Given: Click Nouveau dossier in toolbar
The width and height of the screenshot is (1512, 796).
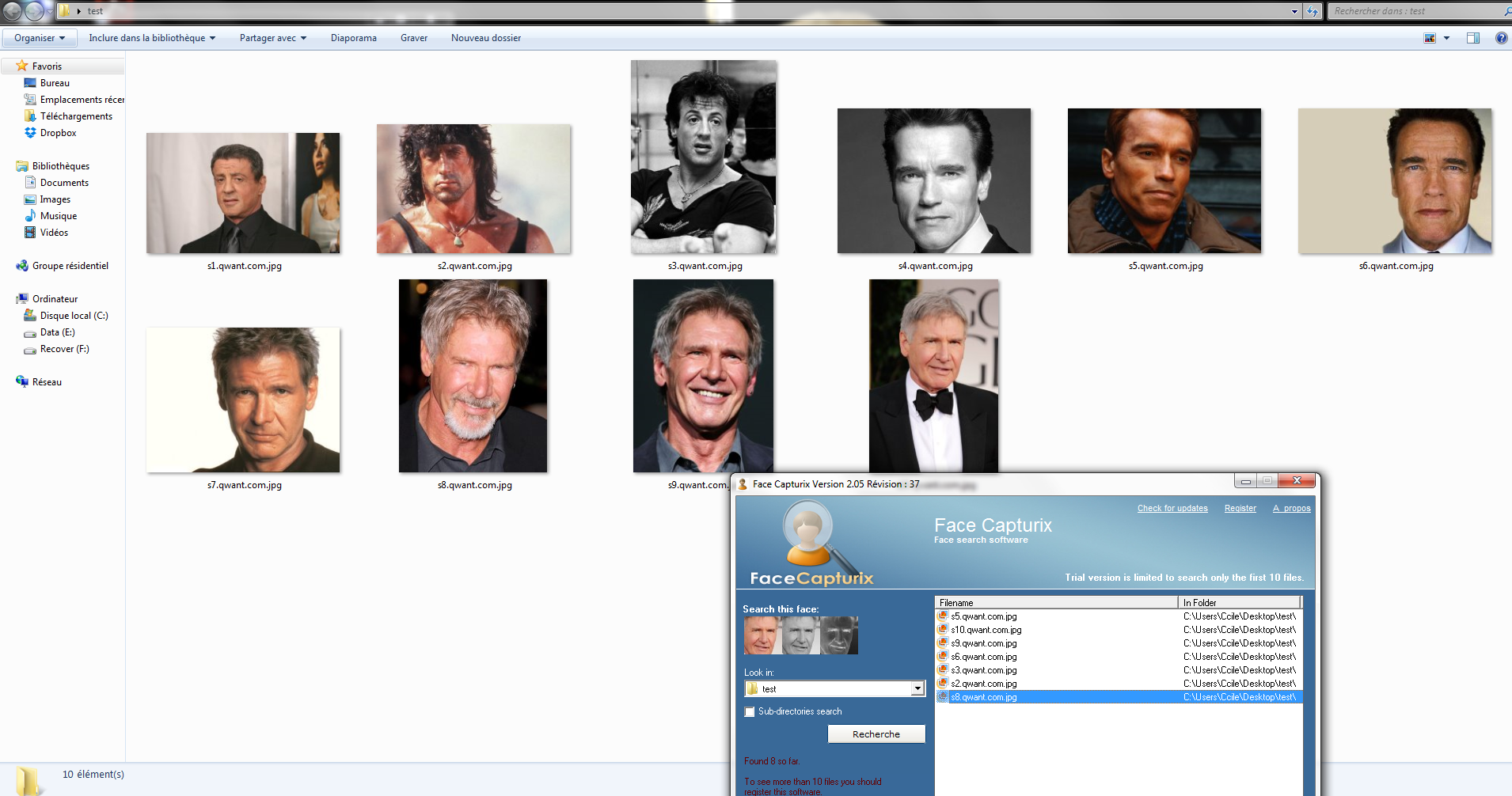Looking at the screenshot, I should 485,38.
